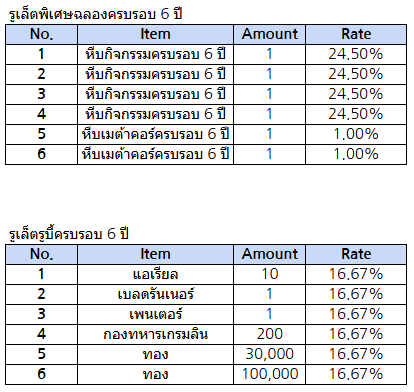Select the 24.50% rate in row 1 of top table
The height and width of the screenshot is (392, 414).
(x=356, y=54)
